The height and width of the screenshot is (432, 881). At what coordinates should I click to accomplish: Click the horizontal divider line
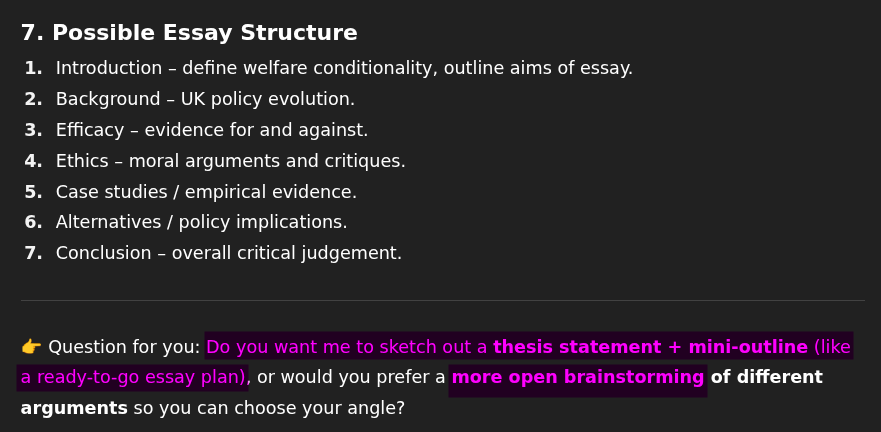(442, 300)
